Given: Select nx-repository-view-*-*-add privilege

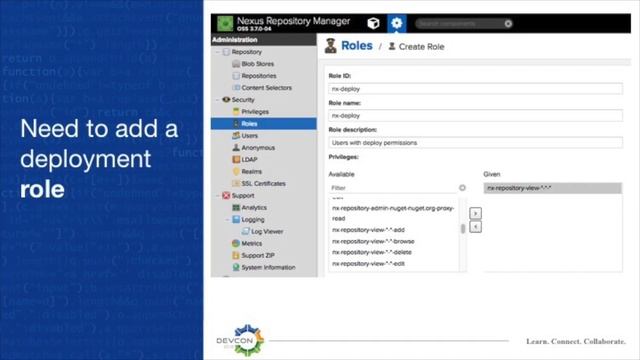Looking at the screenshot, I should click(x=368, y=230).
